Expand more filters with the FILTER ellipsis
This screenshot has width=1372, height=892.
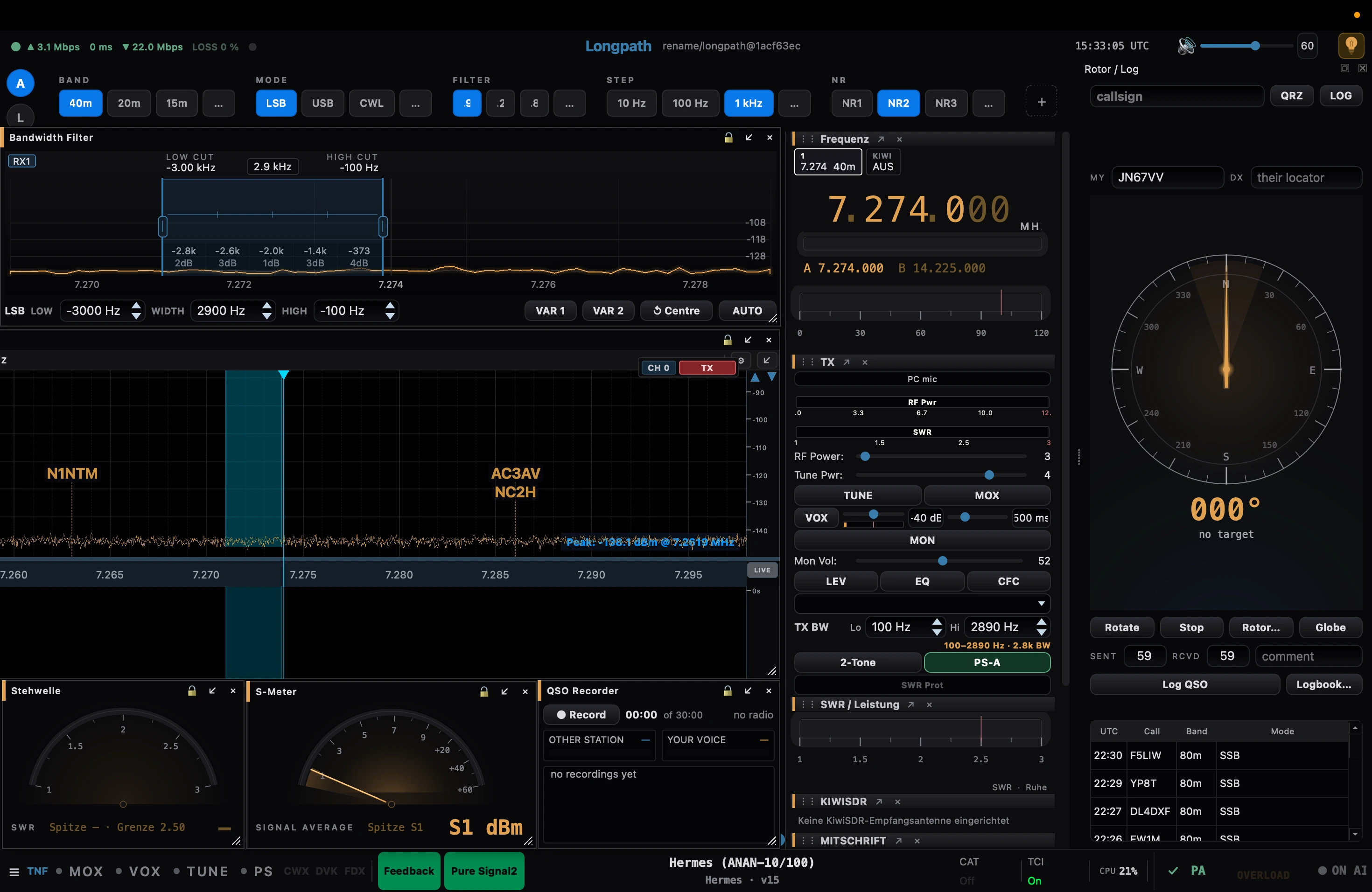[569, 103]
